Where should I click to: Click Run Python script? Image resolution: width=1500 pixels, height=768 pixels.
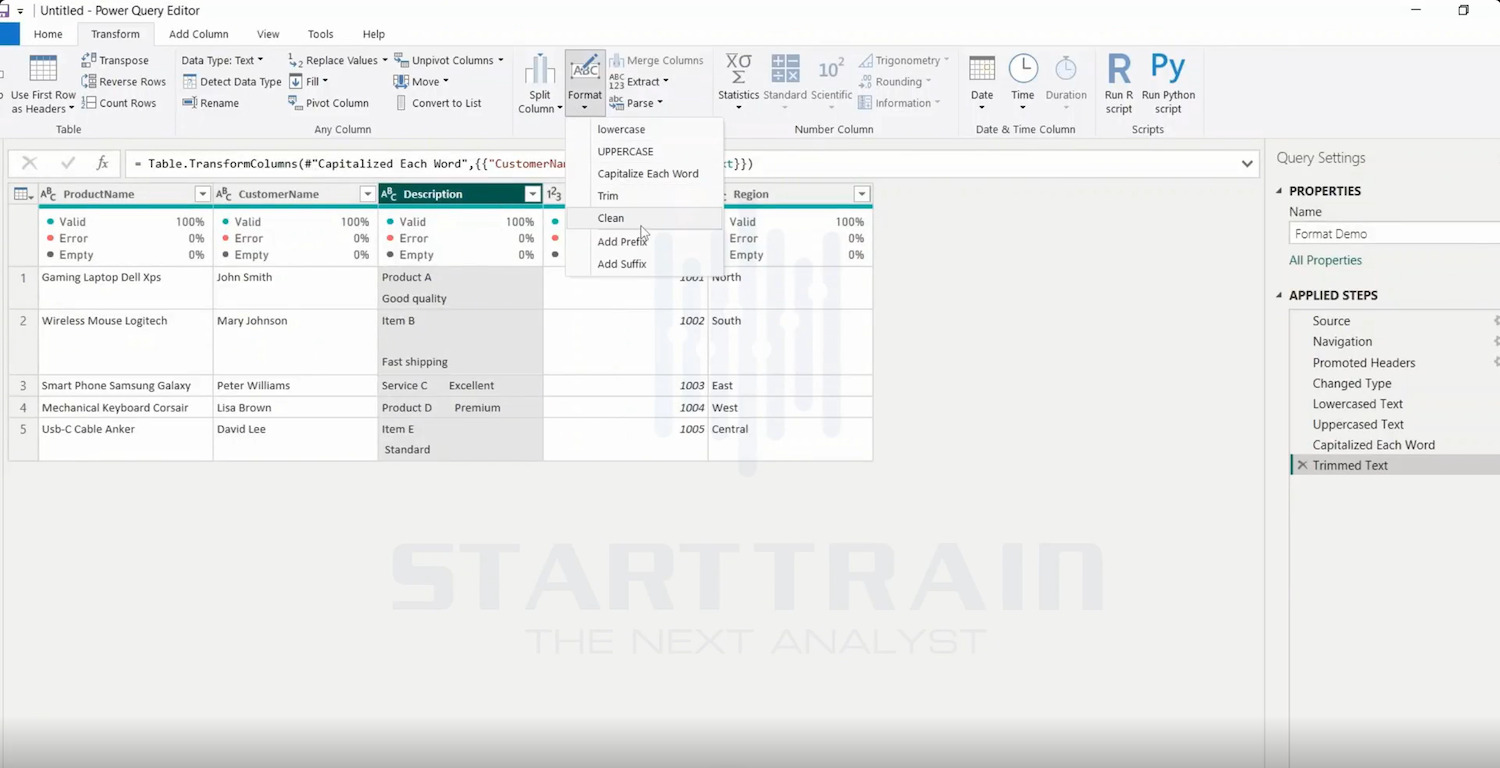[x=1168, y=84]
